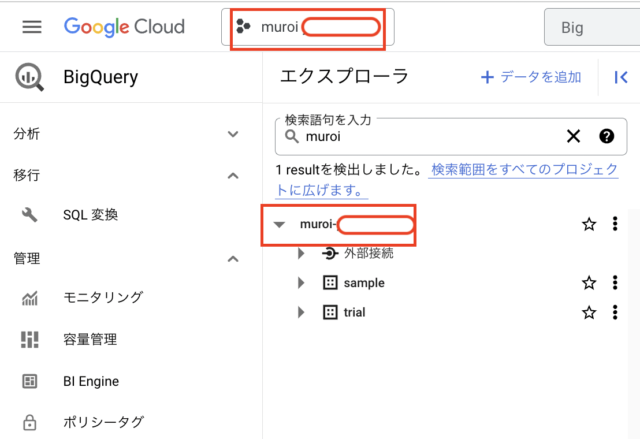Screen dimensions: 640x439
Task: Click the search help question icon
Action: pyautogui.click(x=607, y=136)
